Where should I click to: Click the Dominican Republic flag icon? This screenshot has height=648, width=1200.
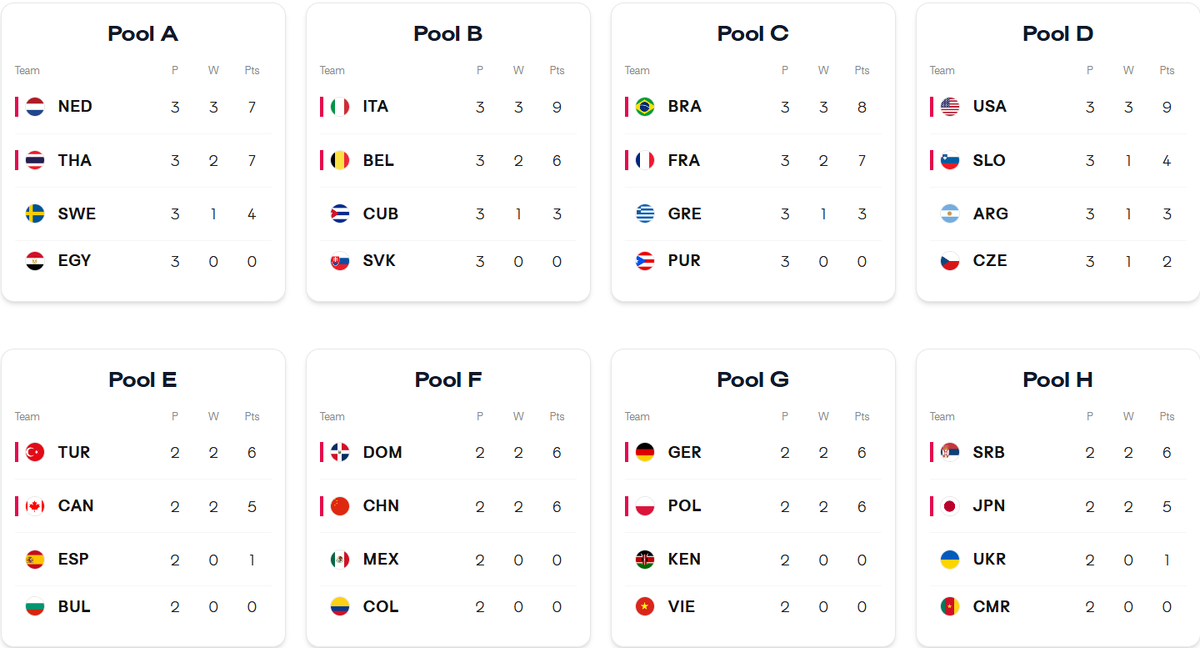click(340, 453)
